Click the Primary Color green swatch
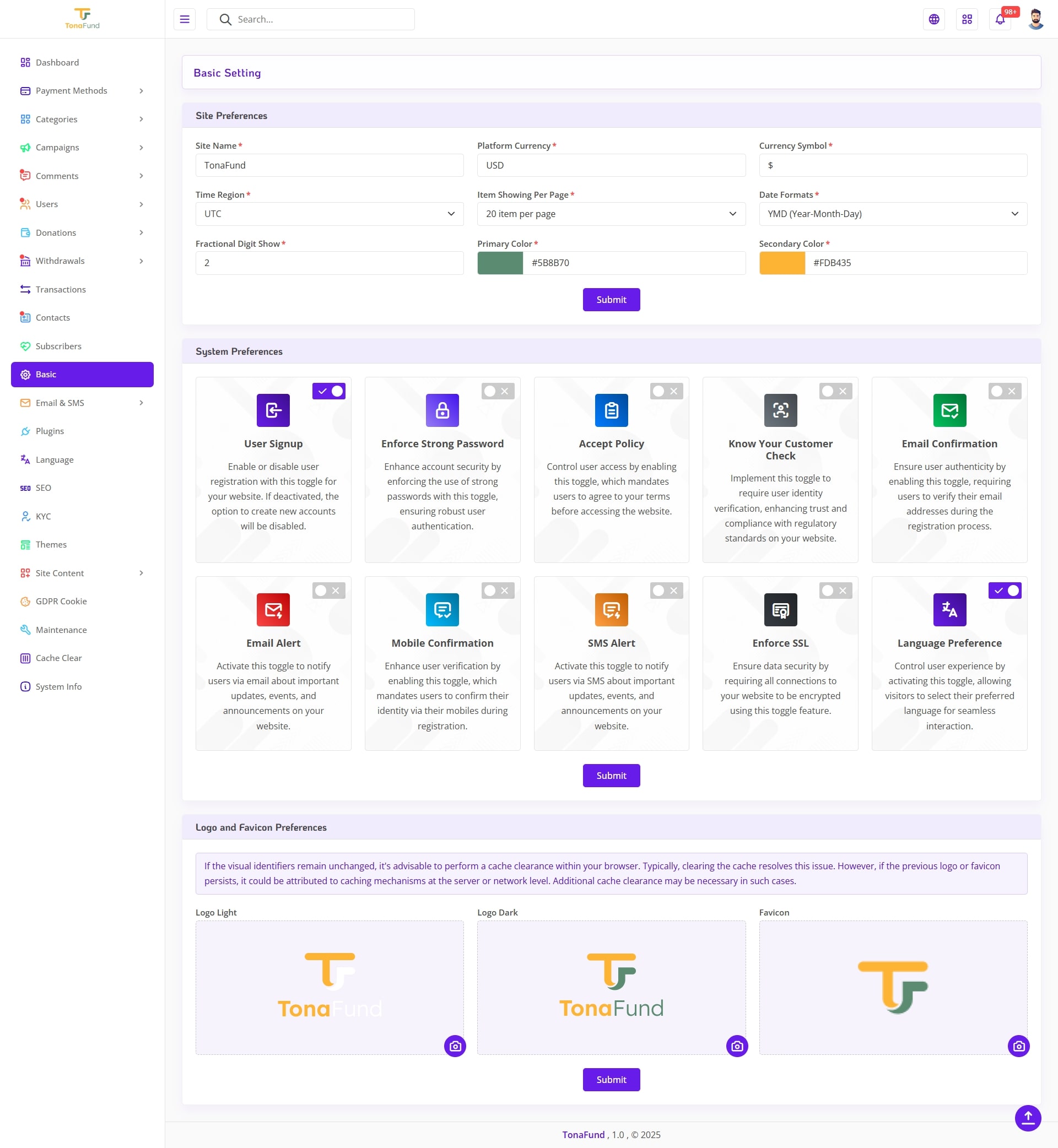This screenshot has width=1058, height=1148. [x=500, y=263]
